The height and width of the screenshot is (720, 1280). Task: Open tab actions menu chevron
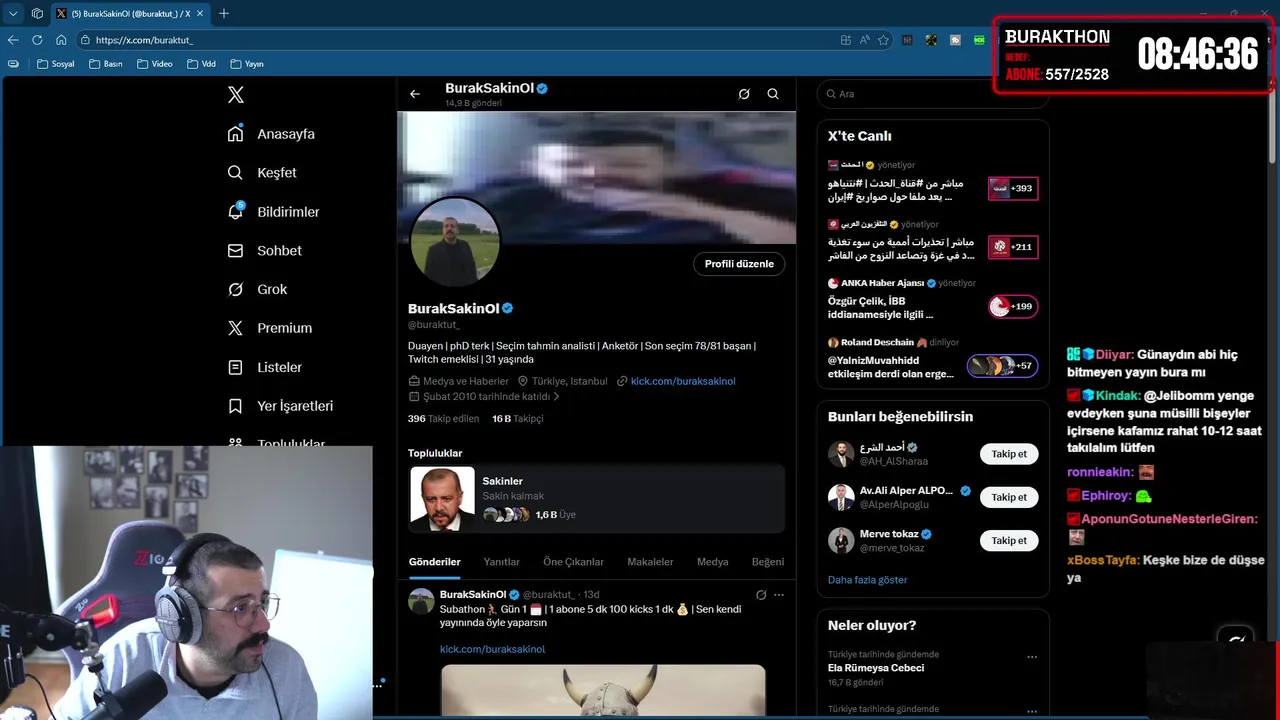(13, 14)
